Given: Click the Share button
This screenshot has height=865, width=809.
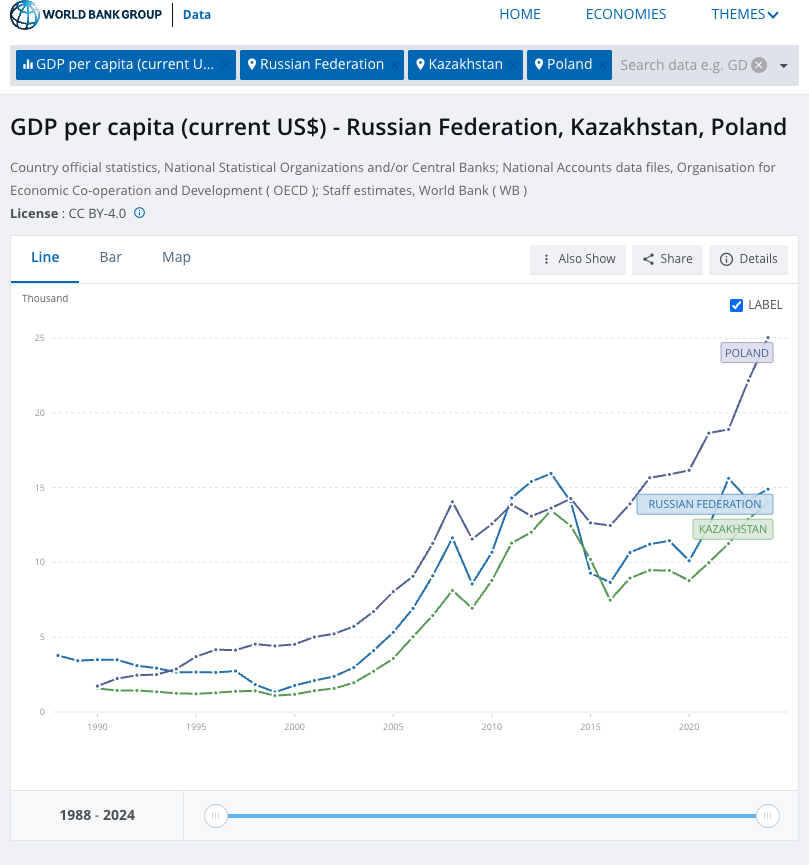Looking at the screenshot, I should (x=668, y=259).
